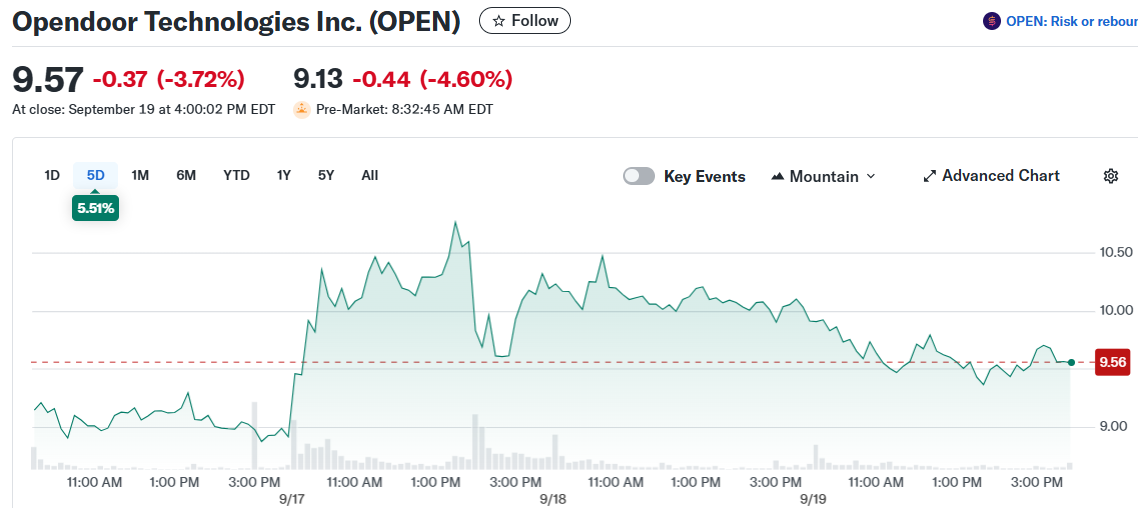Click the Opendoor Technologies Inc. (OPEN) title

pyautogui.click(x=237, y=22)
